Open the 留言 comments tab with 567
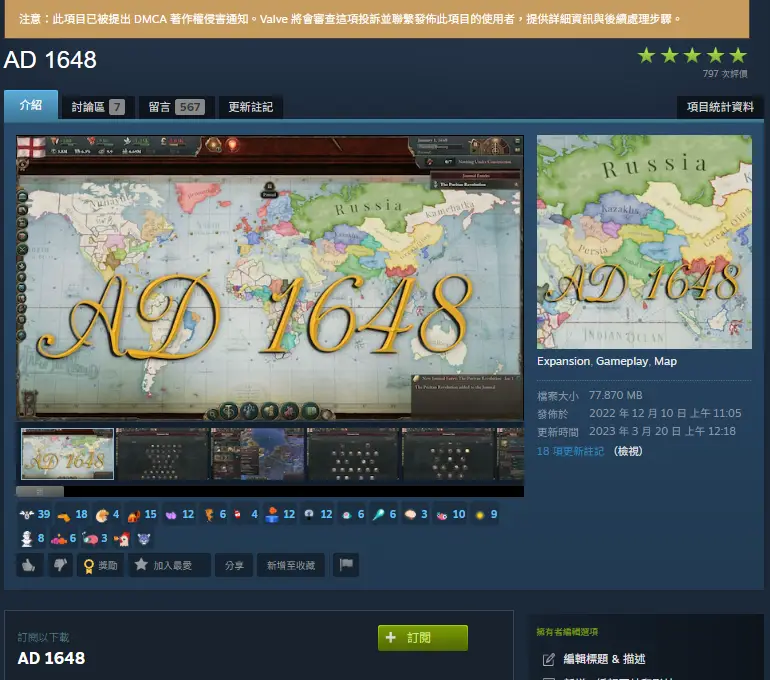 [176, 107]
